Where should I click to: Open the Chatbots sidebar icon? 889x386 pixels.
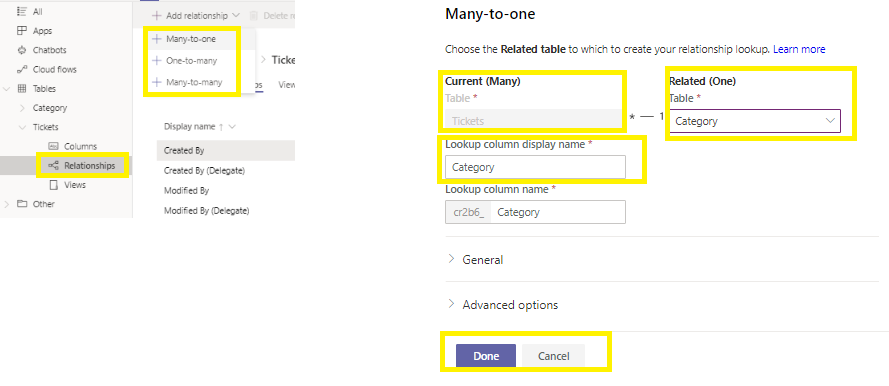click(x=22, y=50)
